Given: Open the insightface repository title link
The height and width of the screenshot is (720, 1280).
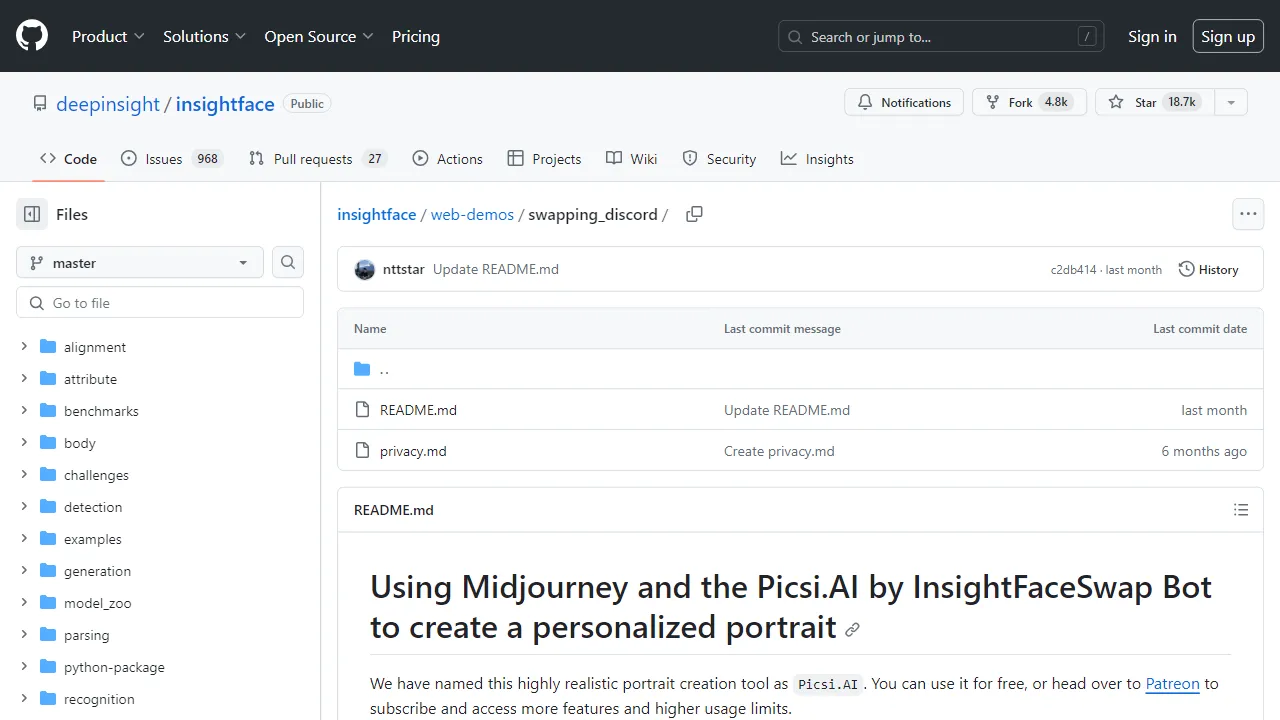Looking at the screenshot, I should 225,103.
